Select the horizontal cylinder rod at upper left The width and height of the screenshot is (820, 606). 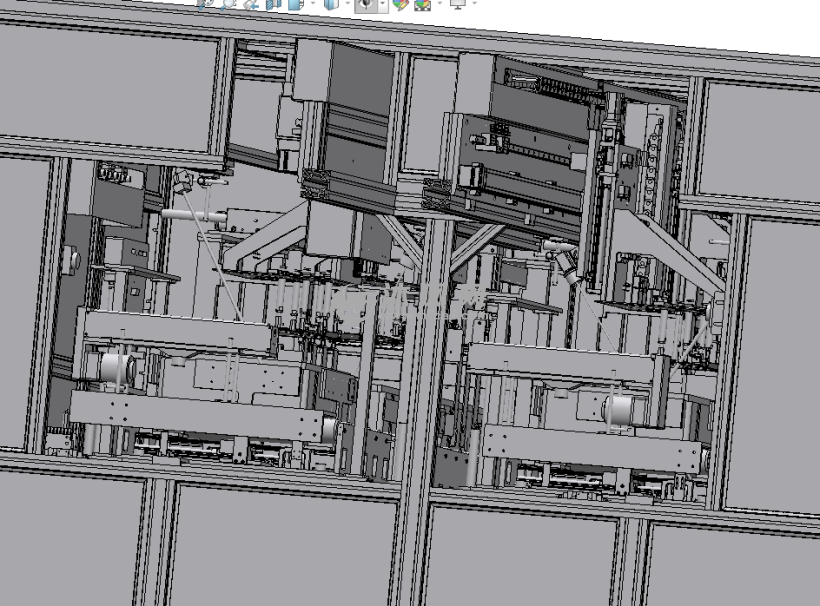click(x=191, y=214)
